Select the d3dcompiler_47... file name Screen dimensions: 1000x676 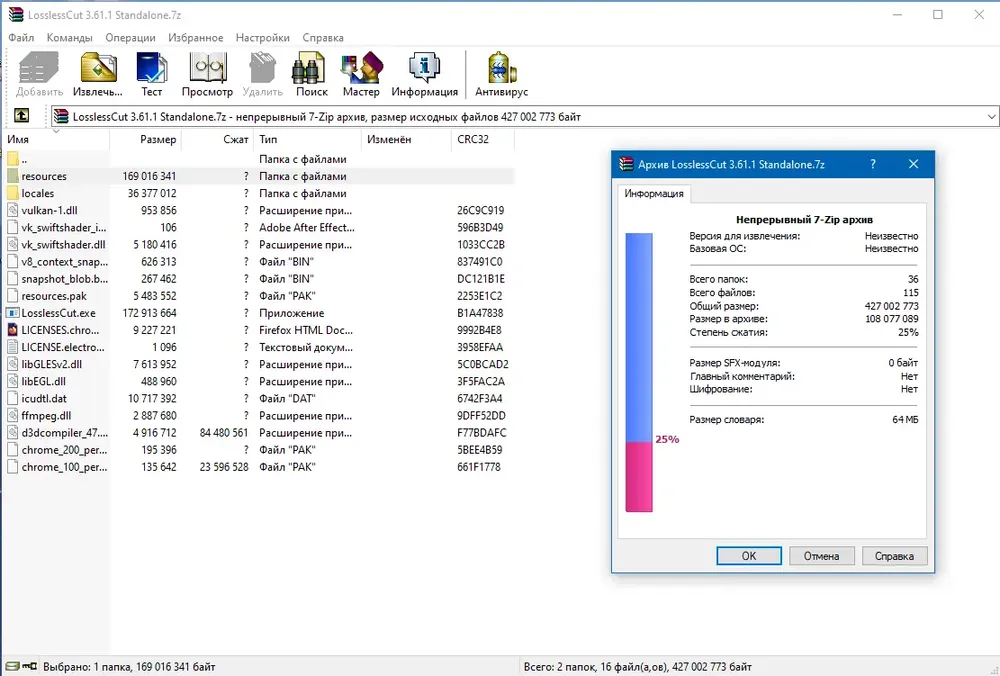tap(64, 433)
